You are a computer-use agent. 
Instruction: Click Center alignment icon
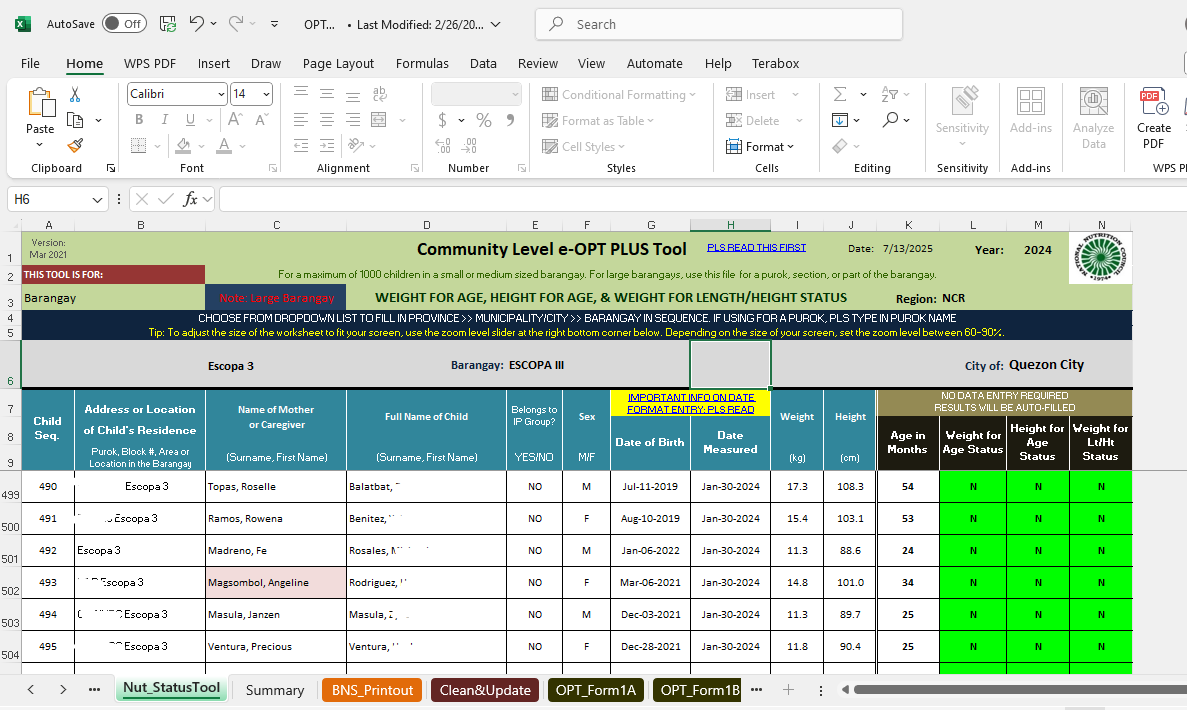[x=327, y=120]
